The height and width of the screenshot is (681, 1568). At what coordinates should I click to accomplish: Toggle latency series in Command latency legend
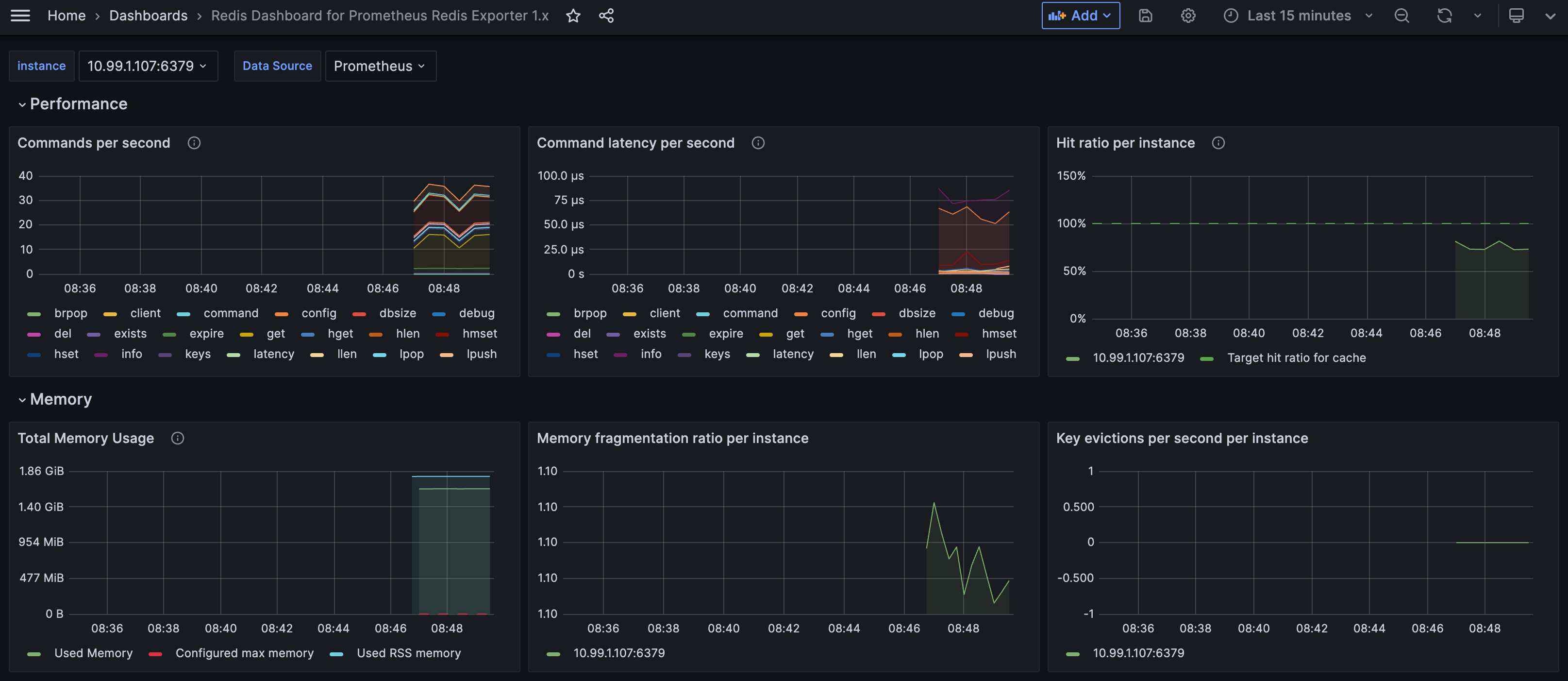point(793,355)
